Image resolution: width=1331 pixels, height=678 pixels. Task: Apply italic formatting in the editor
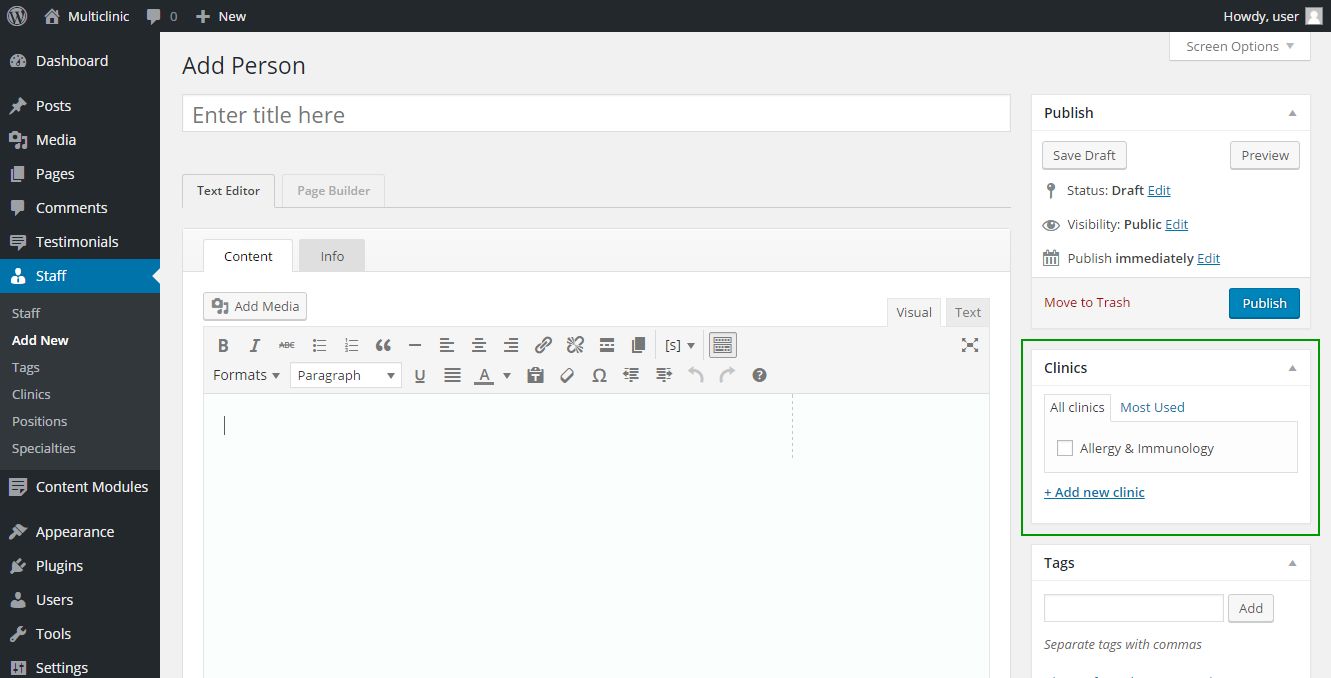click(255, 345)
